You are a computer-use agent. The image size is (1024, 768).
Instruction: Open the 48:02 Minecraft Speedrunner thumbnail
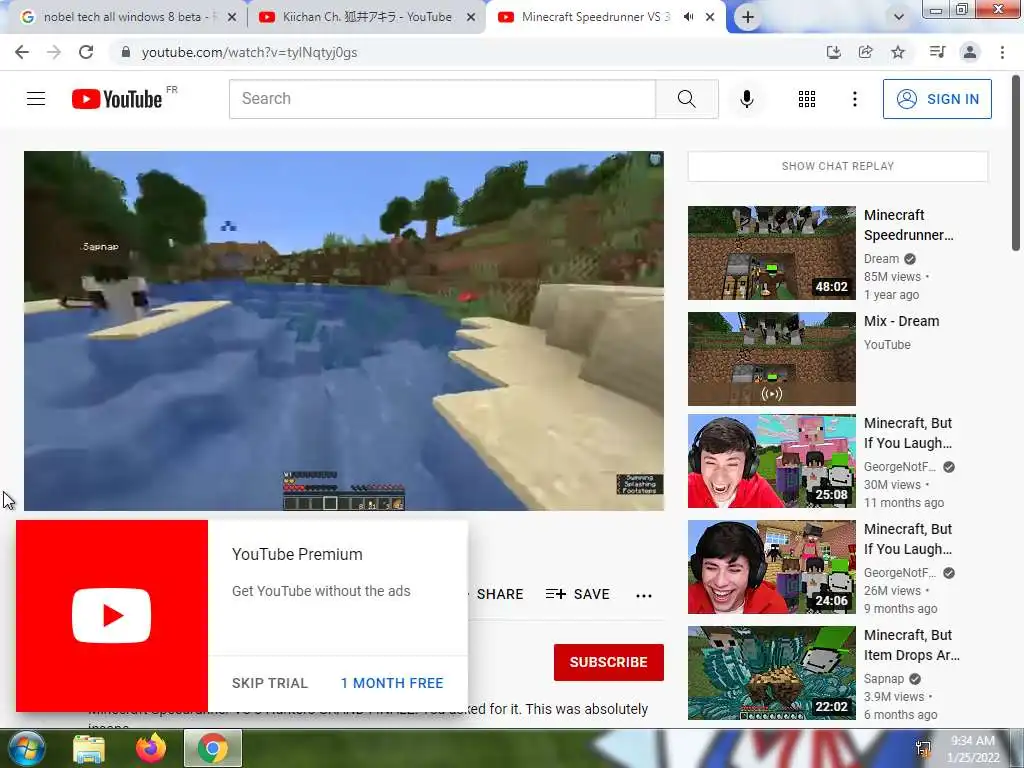(x=771, y=253)
